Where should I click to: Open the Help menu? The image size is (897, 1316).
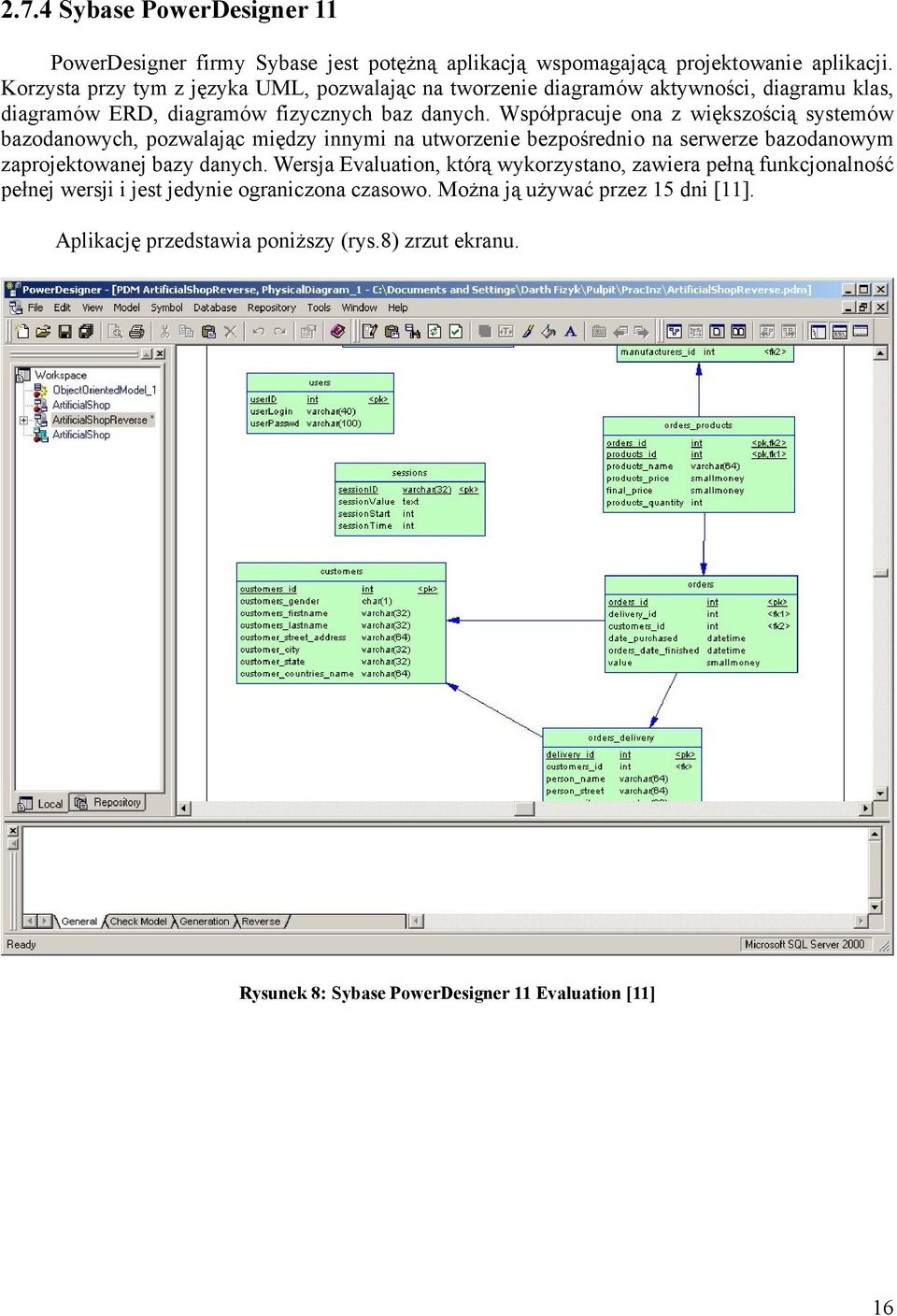coord(398,308)
